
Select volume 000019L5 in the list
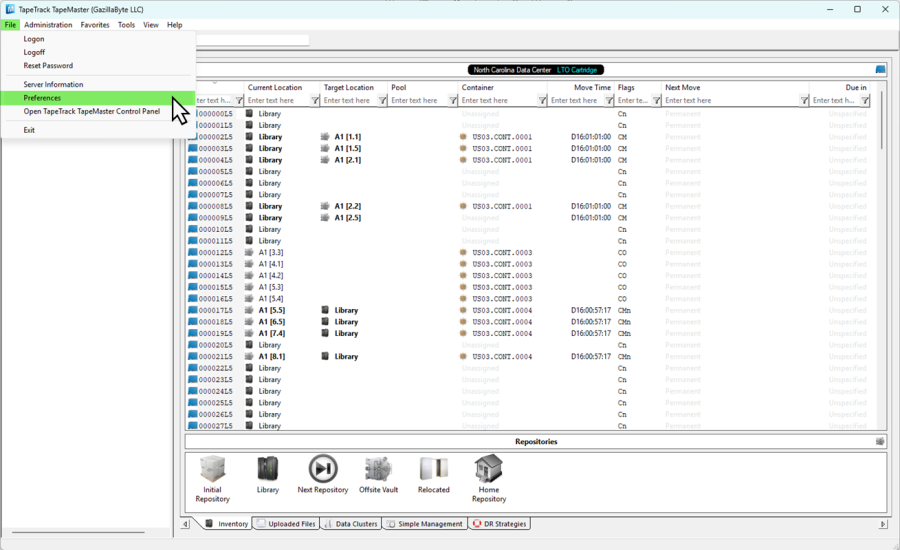[215, 334]
